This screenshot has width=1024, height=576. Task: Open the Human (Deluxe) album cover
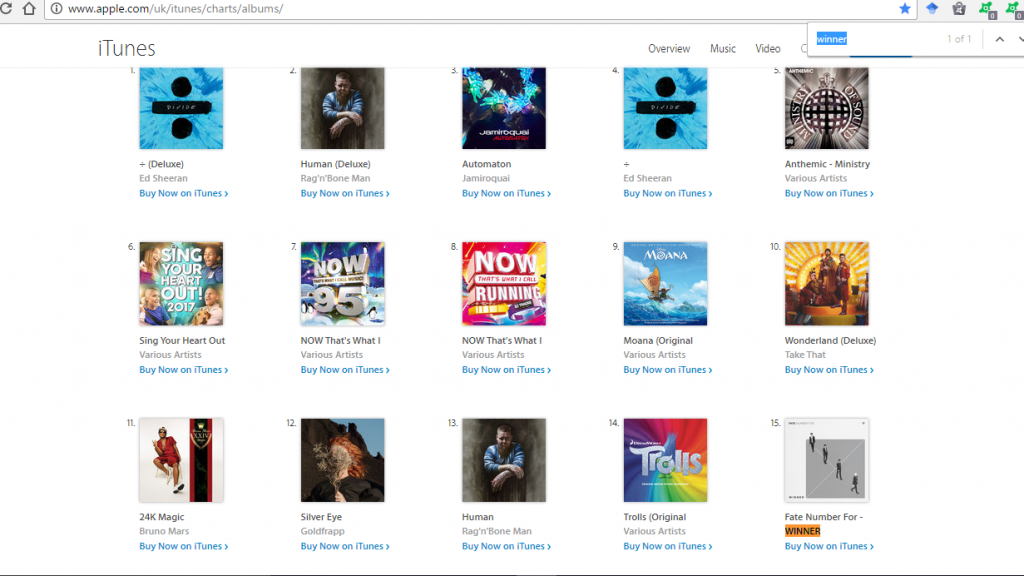click(x=342, y=108)
